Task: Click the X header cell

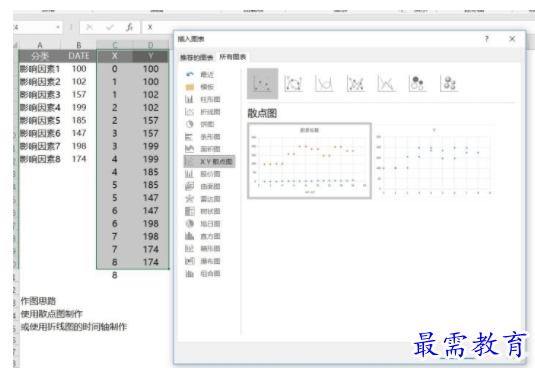Action: click(115, 56)
